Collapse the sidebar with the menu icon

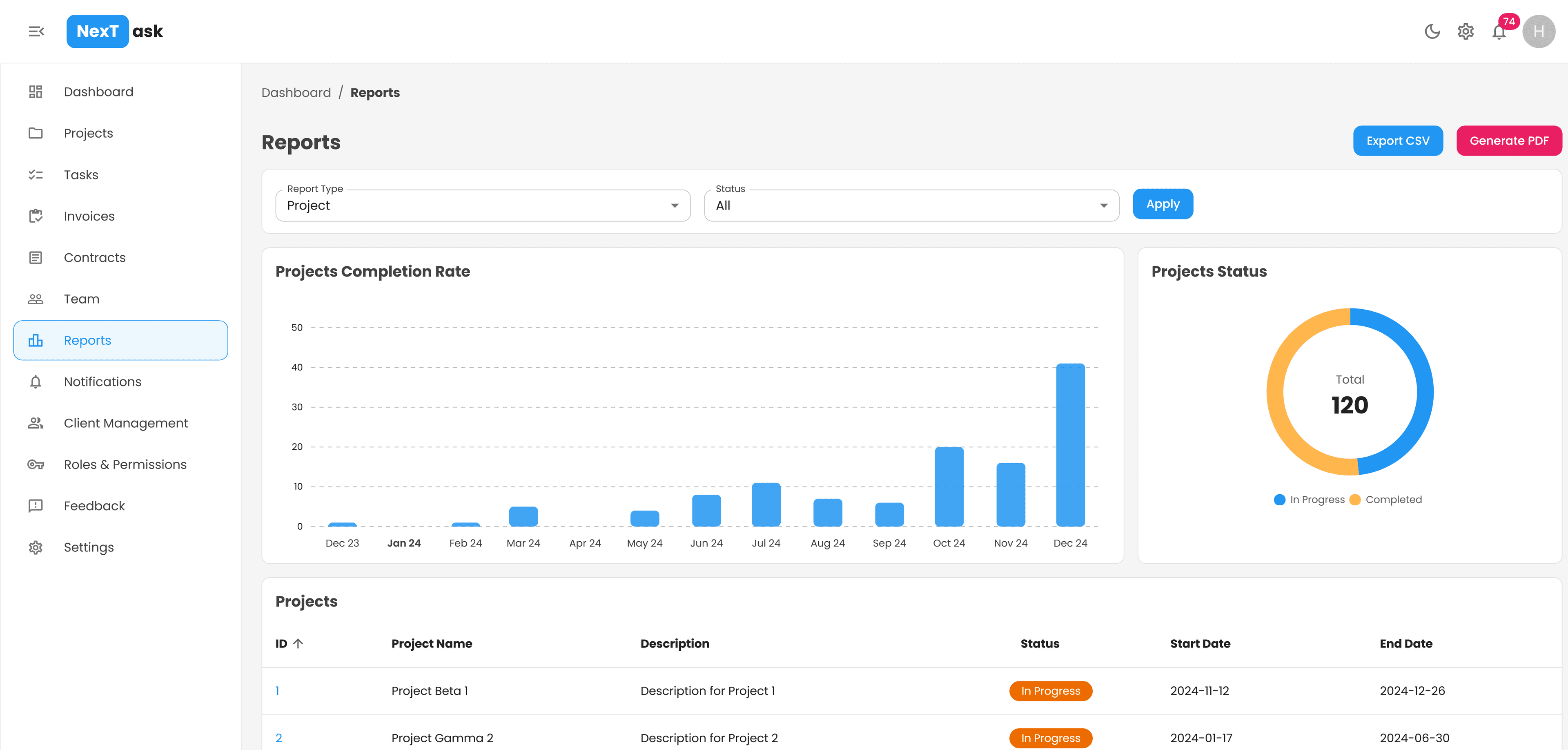pyautogui.click(x=36, y=31)
